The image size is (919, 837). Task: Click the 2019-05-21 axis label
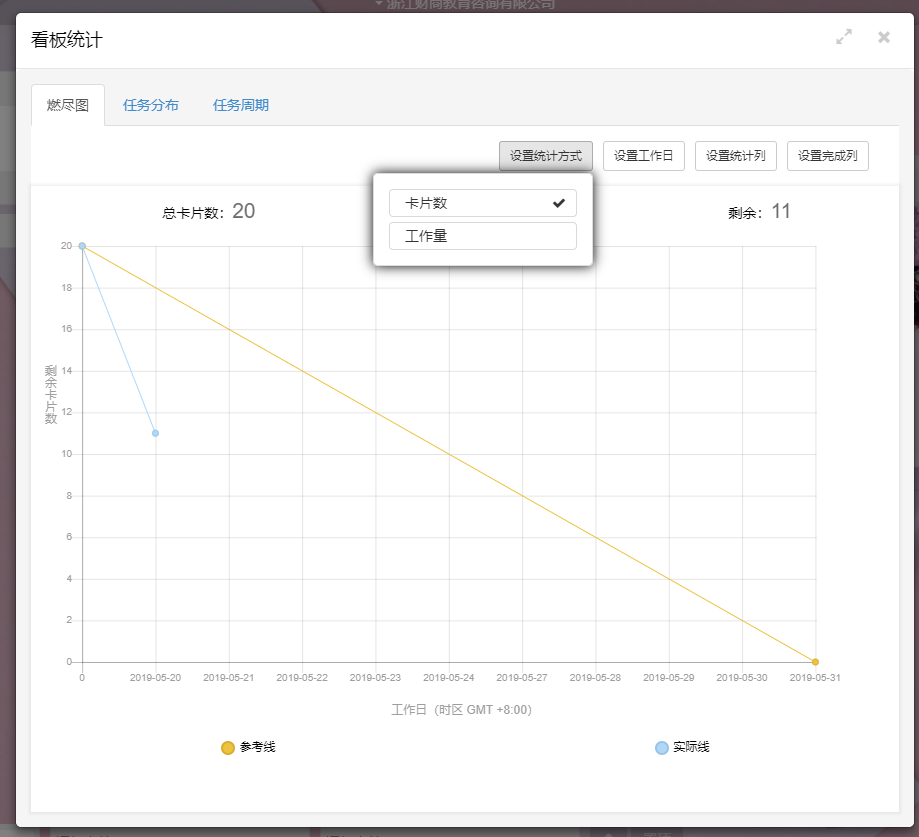pyautogui.click(x=229, y=678)
